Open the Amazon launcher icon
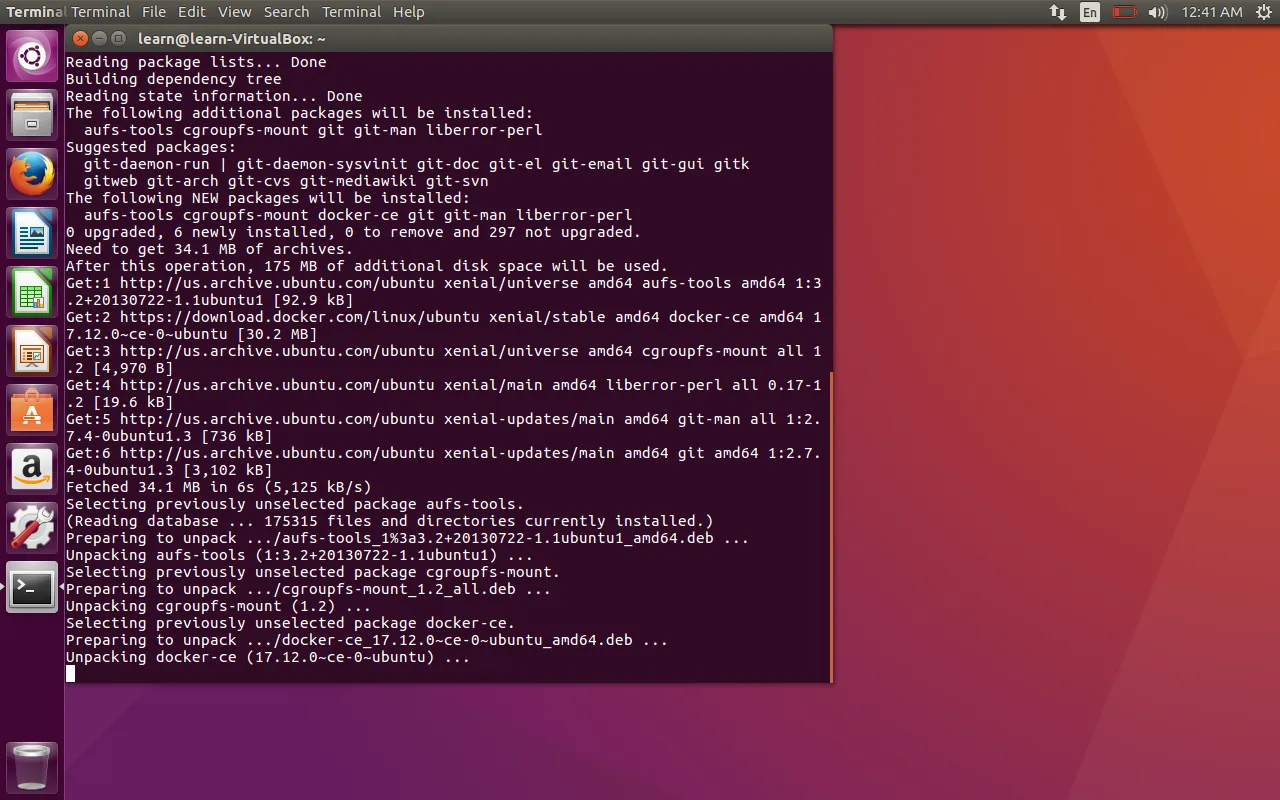This screenshot has width=1280, height=800. (32, 469)
